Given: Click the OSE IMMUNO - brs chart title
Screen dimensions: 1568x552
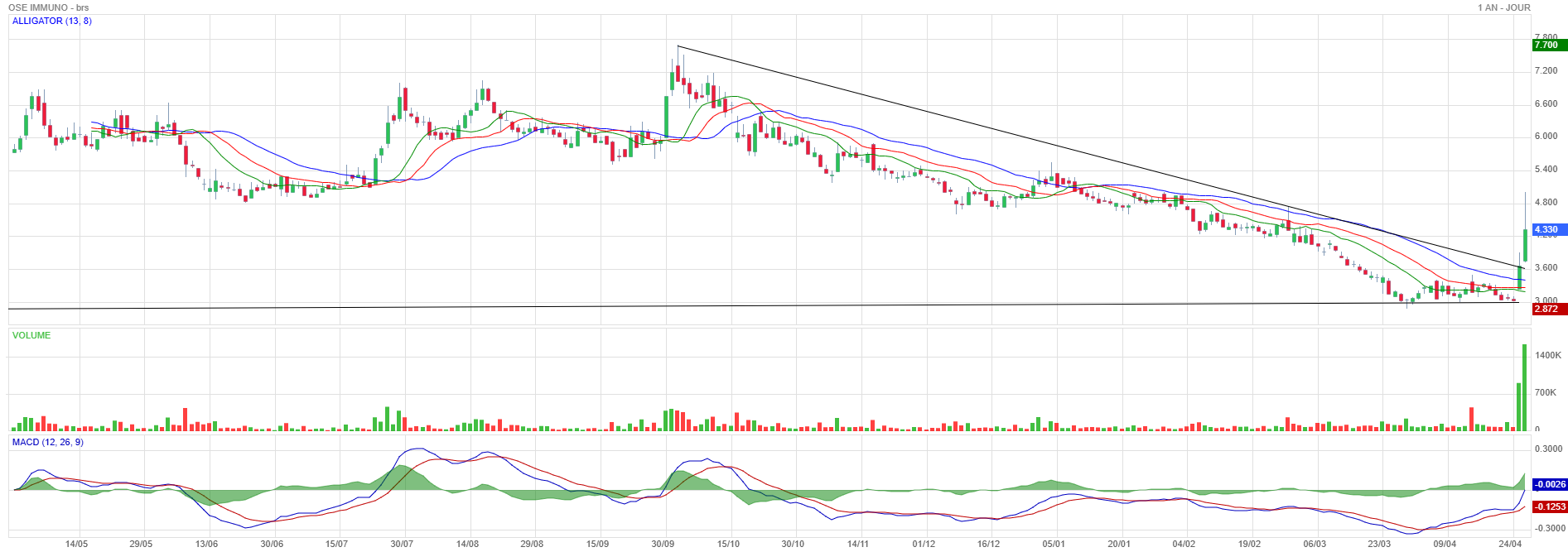Looking at the screenshot, I should (48, 7).
